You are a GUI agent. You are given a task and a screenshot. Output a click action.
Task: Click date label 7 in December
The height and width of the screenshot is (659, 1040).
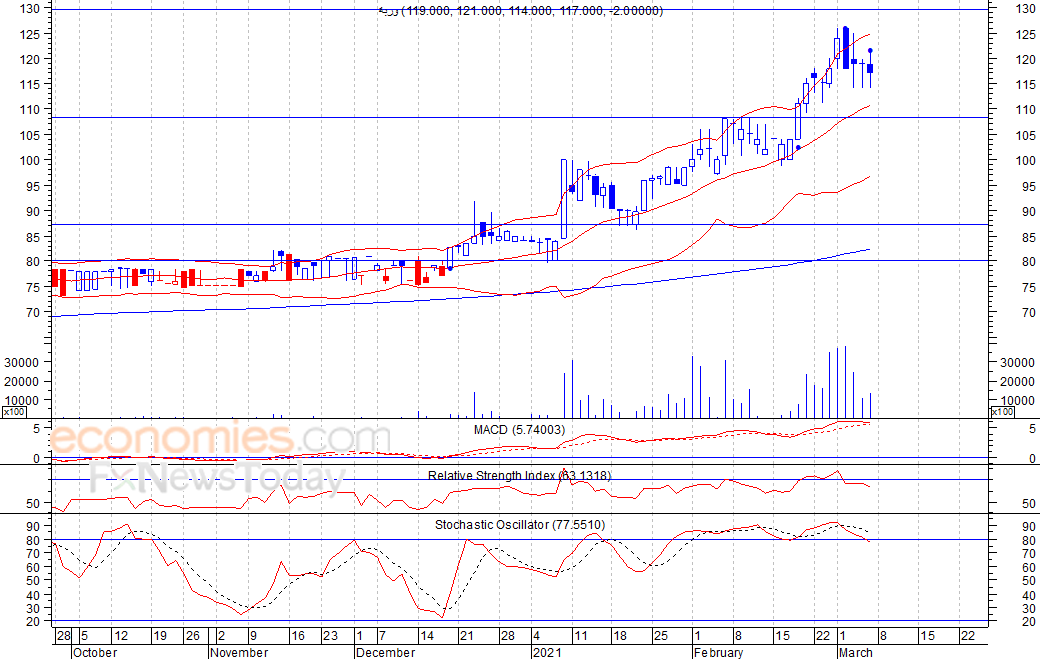(382, 636)
